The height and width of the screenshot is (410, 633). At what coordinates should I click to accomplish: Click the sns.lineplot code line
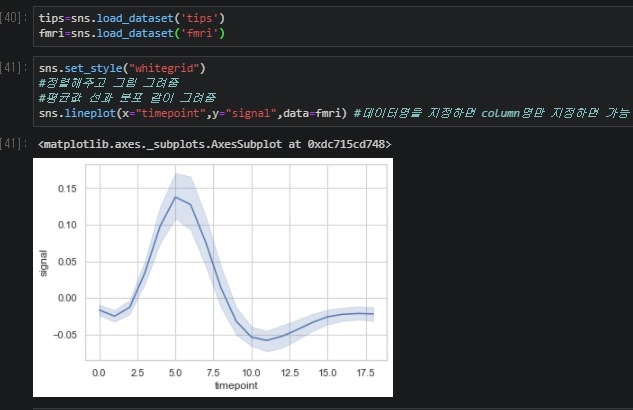[x=334, y=113]
